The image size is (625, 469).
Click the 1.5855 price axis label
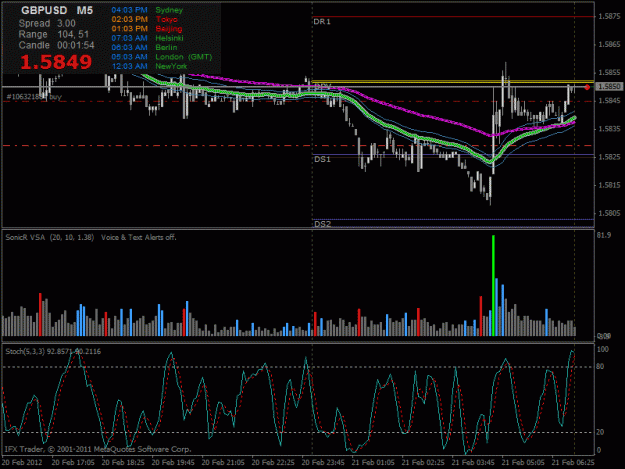(x=609, y=73)
